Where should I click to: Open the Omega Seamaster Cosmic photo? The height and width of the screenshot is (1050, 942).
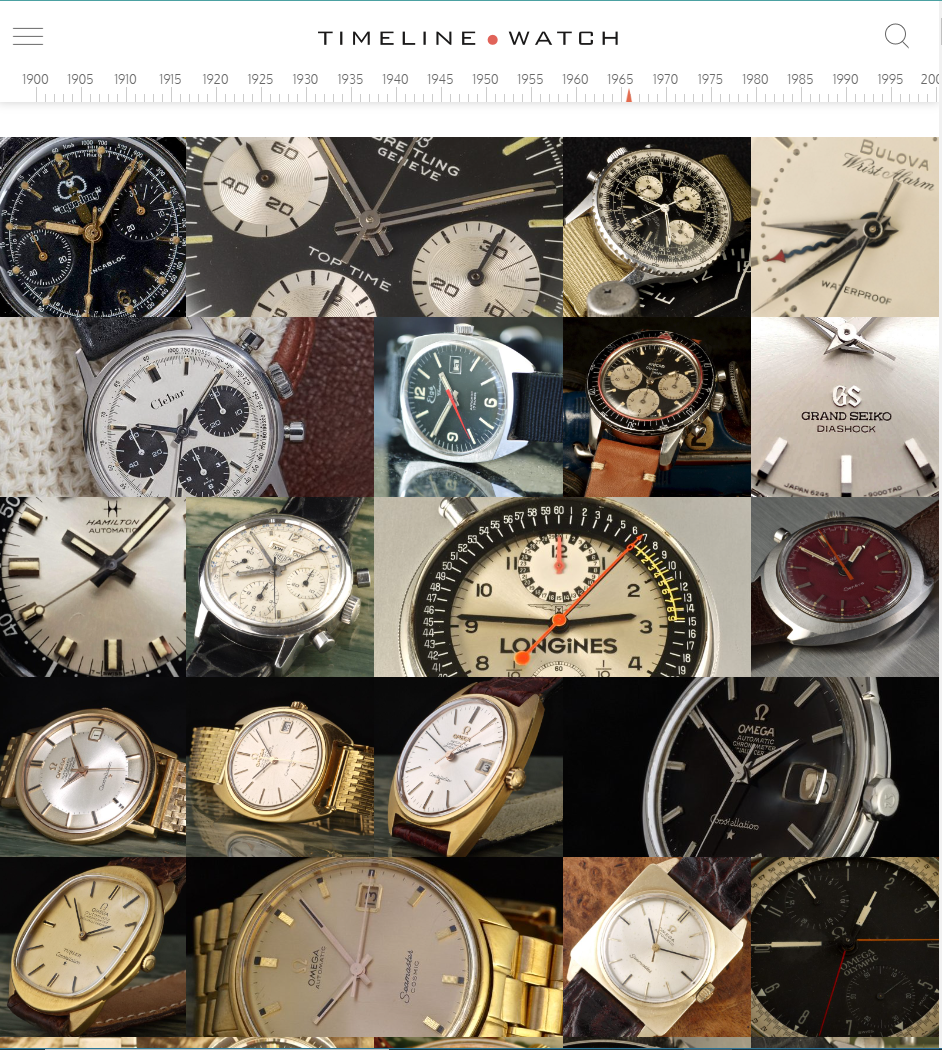coord(373,947)
